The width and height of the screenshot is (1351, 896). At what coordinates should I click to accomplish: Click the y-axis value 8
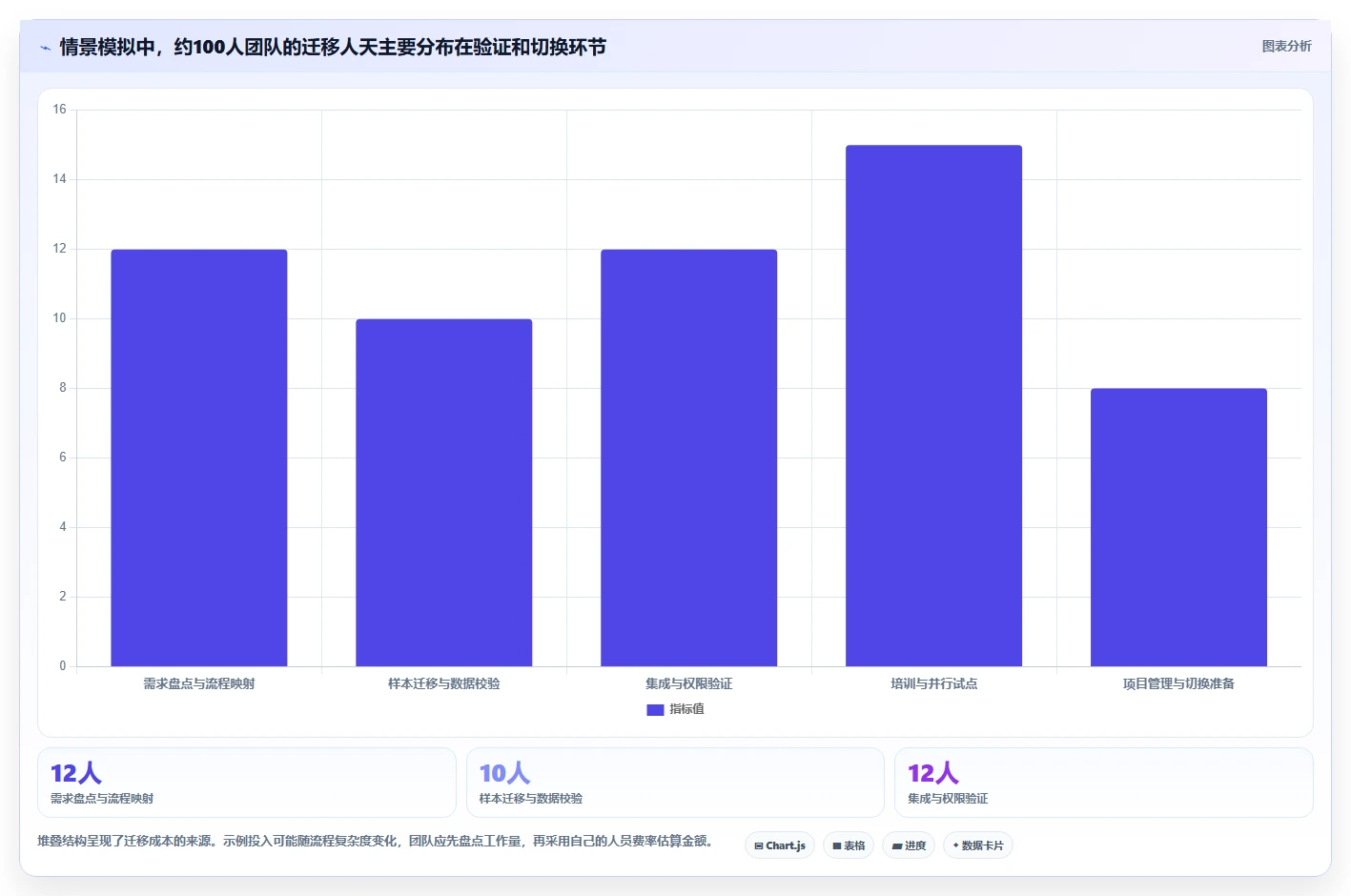click(63, 388)
